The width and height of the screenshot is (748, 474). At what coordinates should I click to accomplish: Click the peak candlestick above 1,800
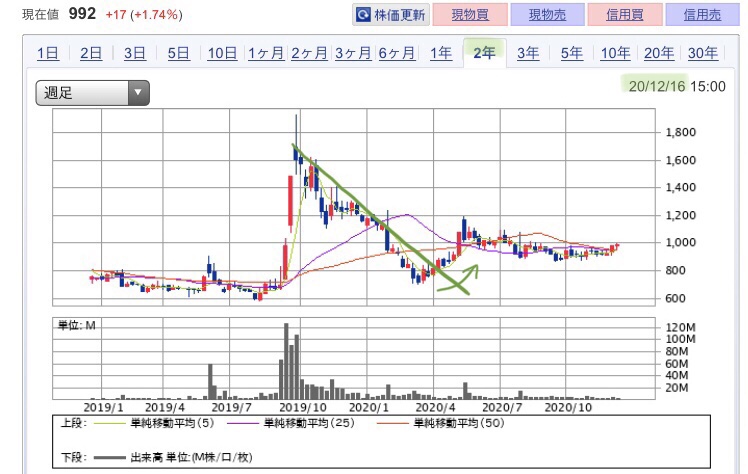(296, 143)
